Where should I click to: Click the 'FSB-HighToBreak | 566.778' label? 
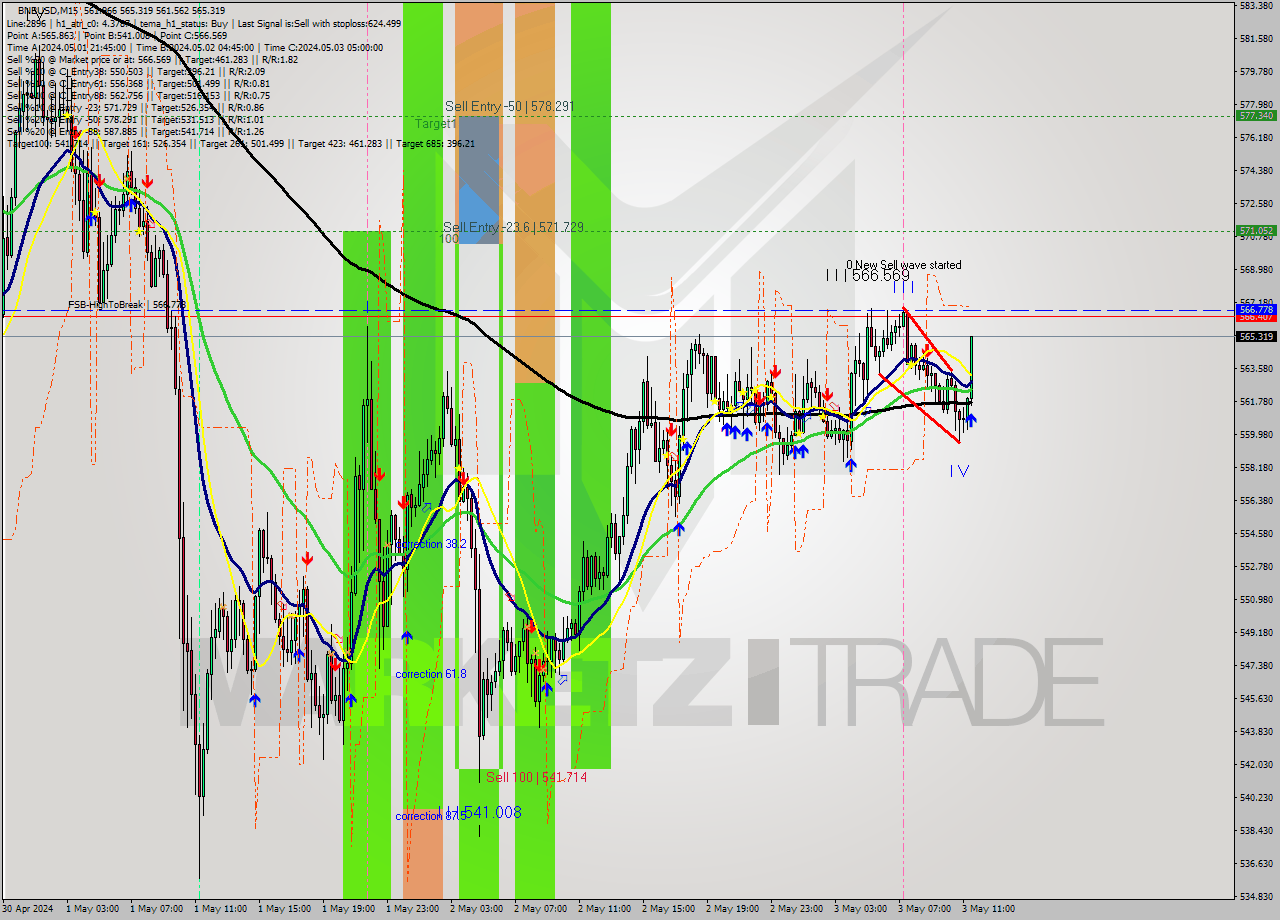[127, 304]
